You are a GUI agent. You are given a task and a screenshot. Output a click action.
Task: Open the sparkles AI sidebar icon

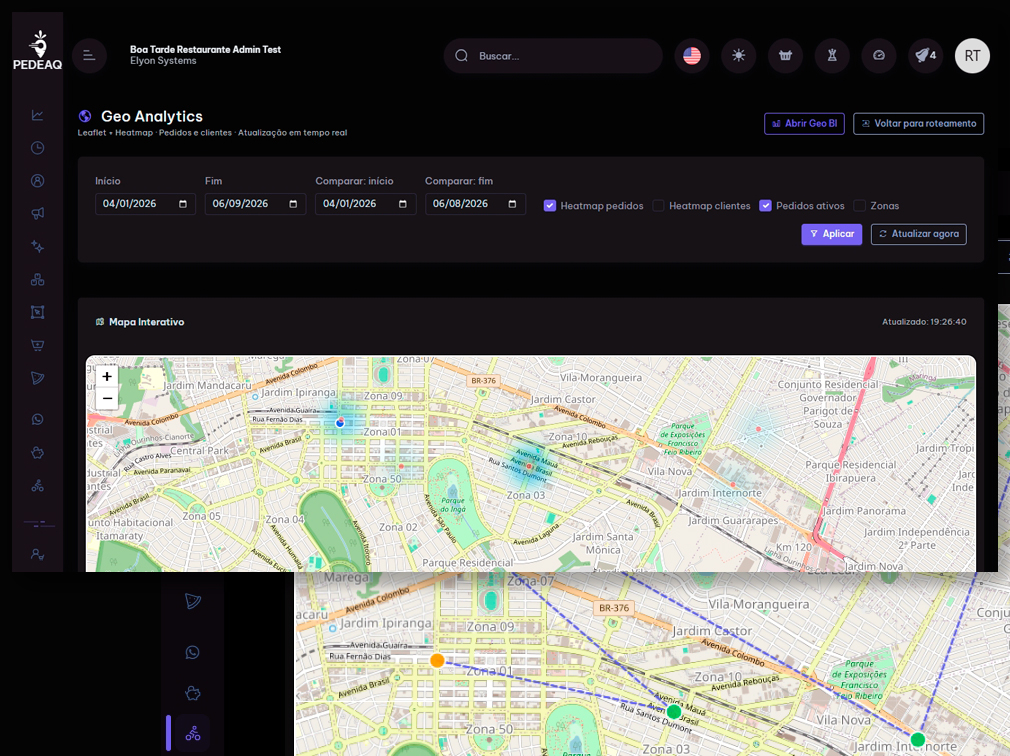(x=37, y=247)
